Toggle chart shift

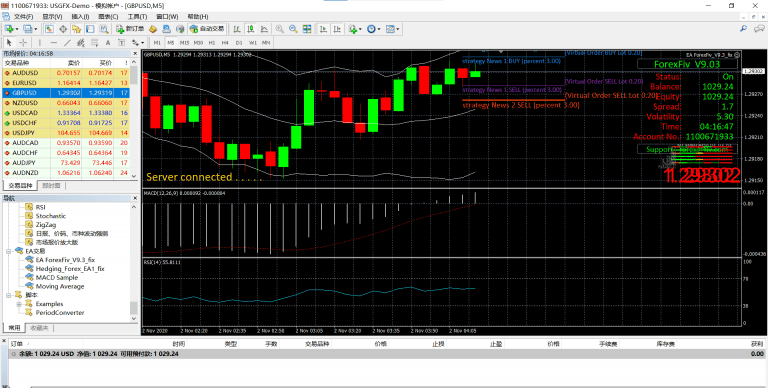337,29
